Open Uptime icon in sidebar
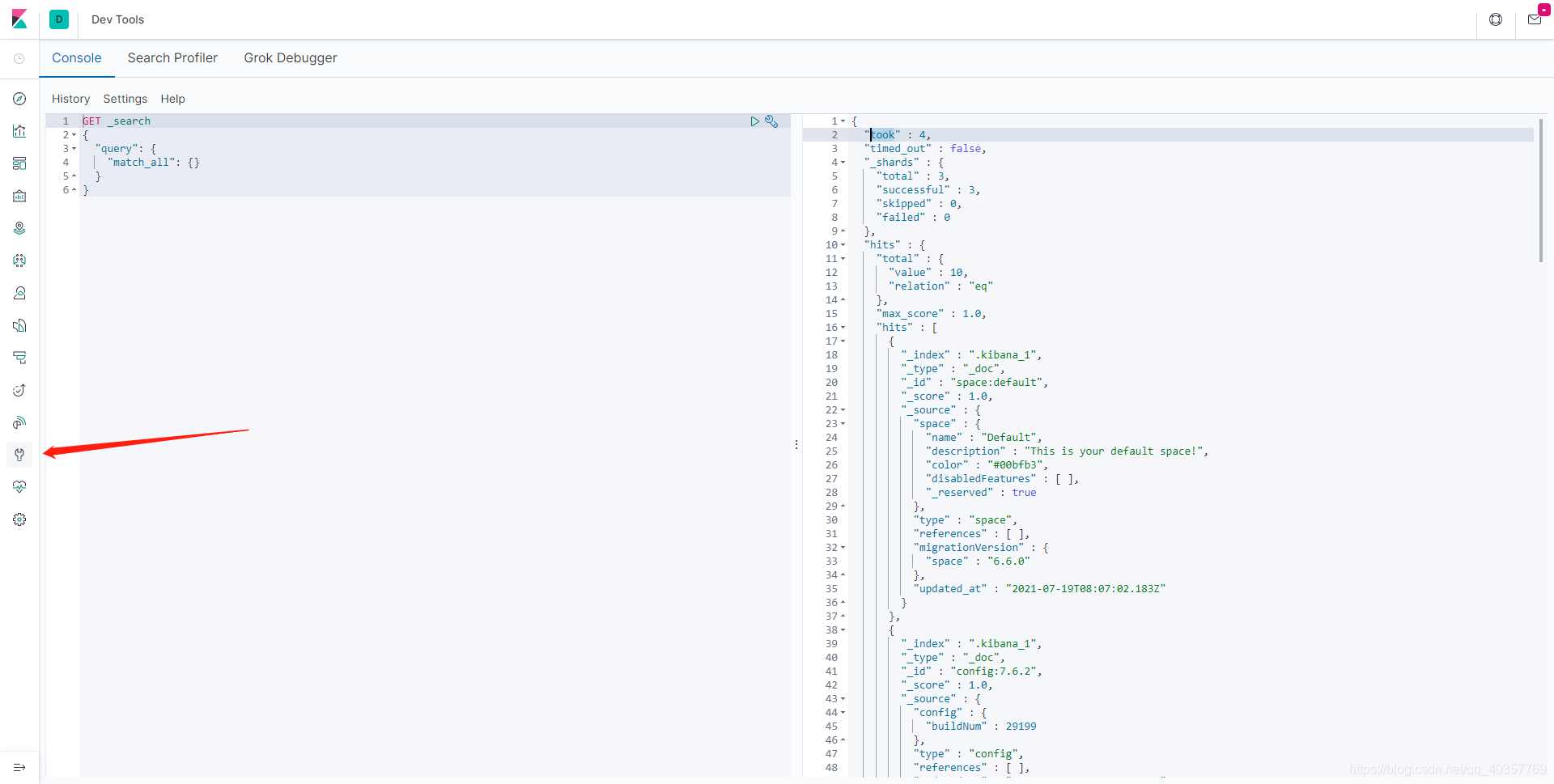1554x784 pixels. (19, 390)
